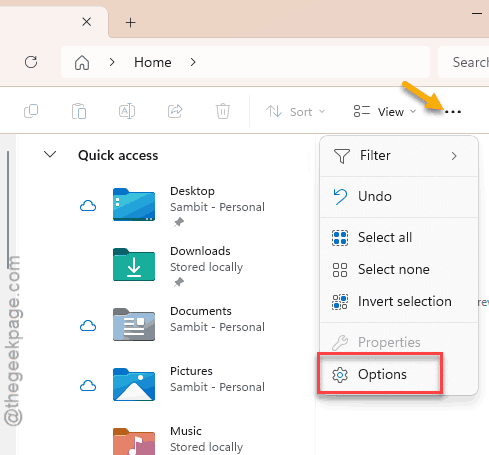Screen dimensions: 489x455
Task: Click the cloud status icon beside Documents
Action: [x=88, y=326]
